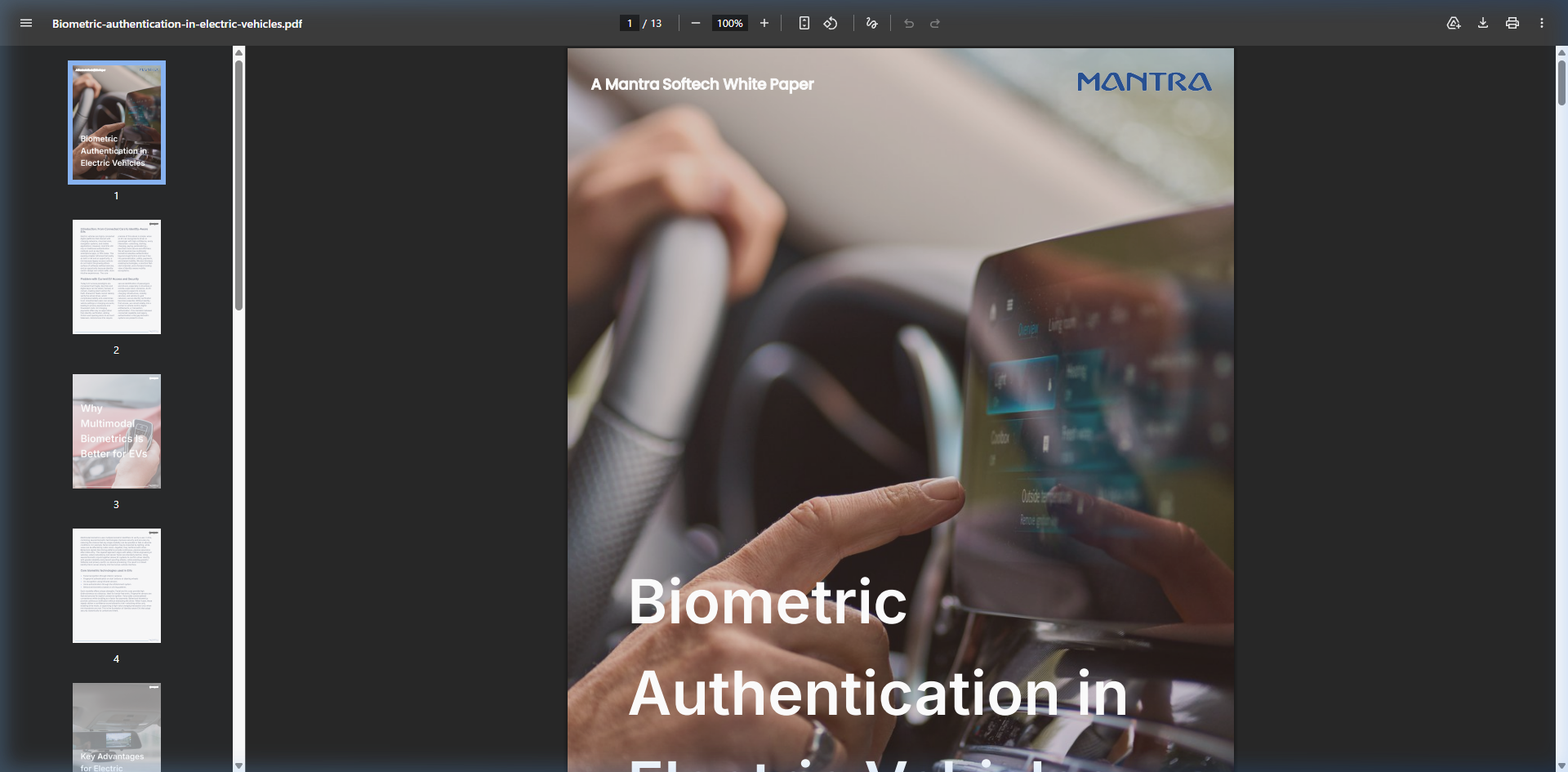Select the page 1 thumbnail
Screen dimensions: 1568x772
pyautogui.click(x=117, y=123)
